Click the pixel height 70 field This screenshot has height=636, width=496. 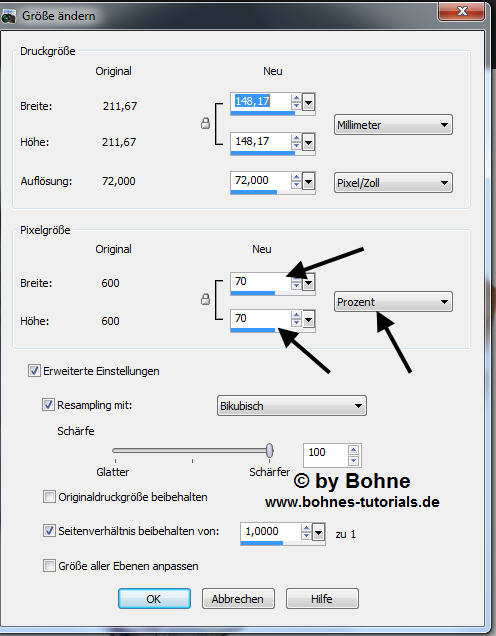[261, 318]
